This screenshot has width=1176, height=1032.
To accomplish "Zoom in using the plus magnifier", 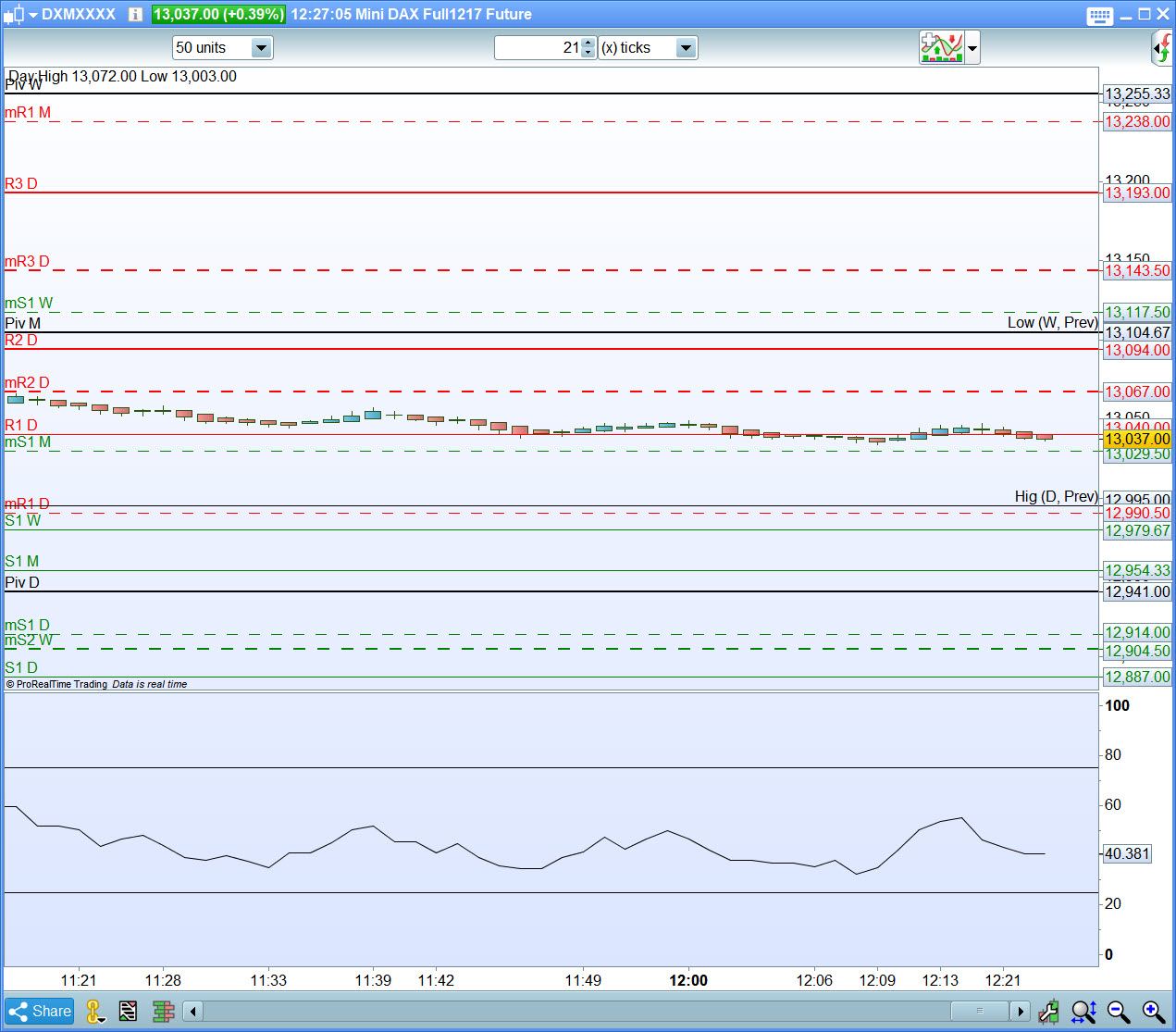I will pos(1153,1012).
